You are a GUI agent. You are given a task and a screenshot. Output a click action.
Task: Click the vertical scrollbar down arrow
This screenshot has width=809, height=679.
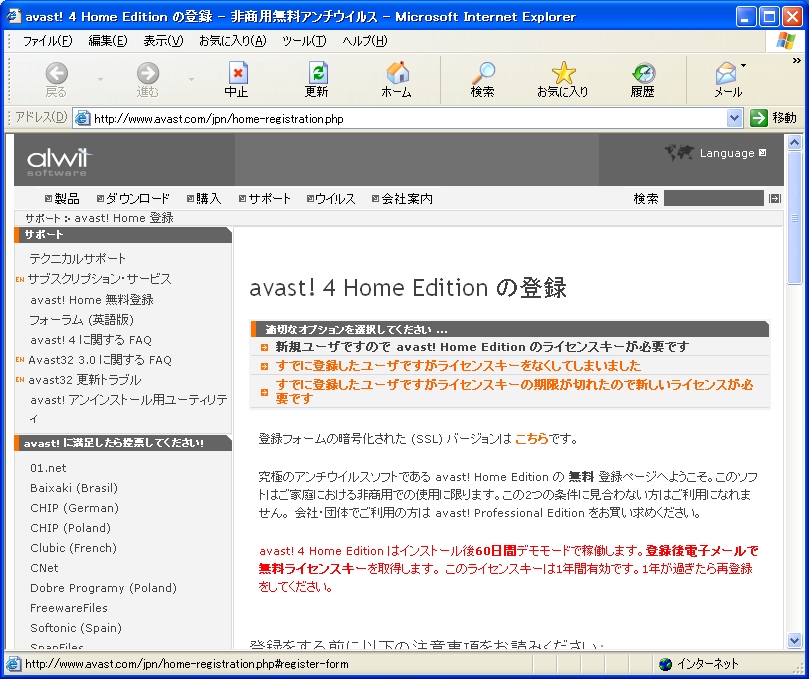click(x=795, y=641)
